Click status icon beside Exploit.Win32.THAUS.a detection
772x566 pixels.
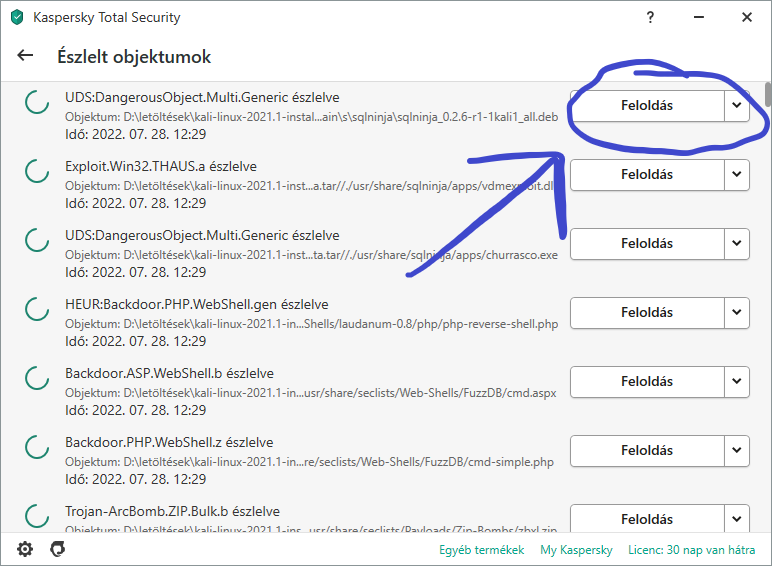[37, 171]
